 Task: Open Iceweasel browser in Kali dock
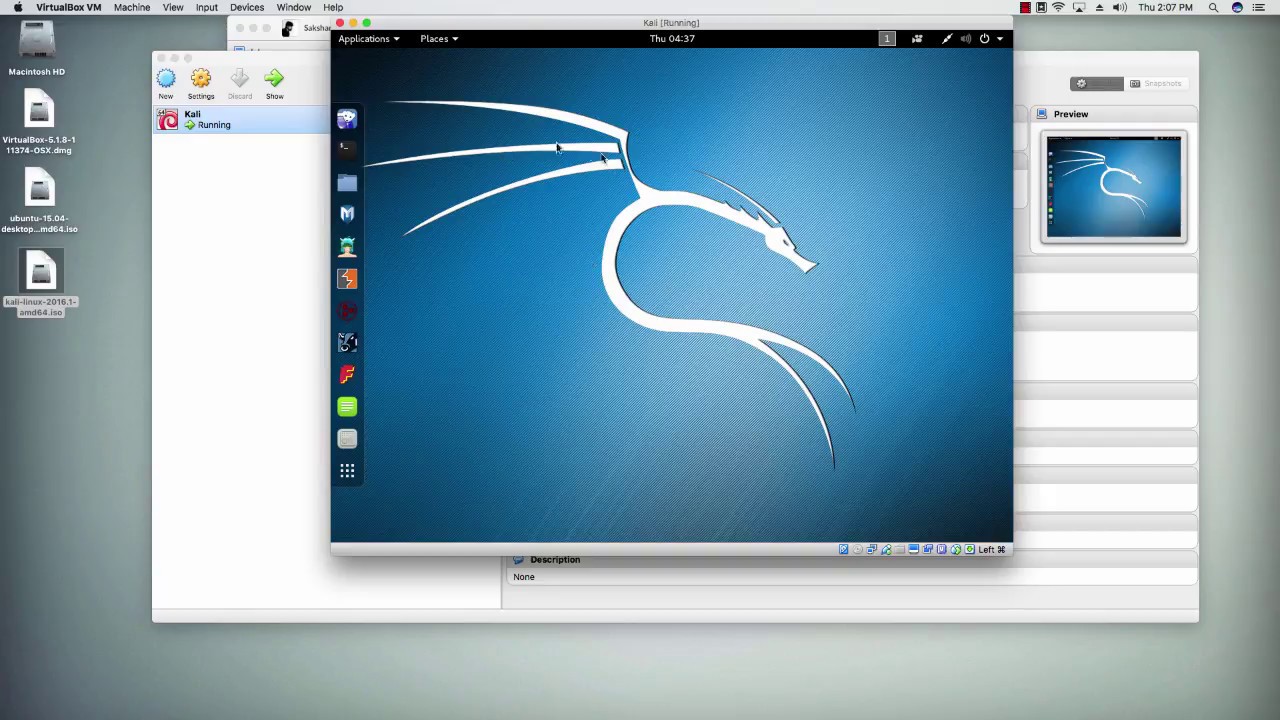[347, 119]
